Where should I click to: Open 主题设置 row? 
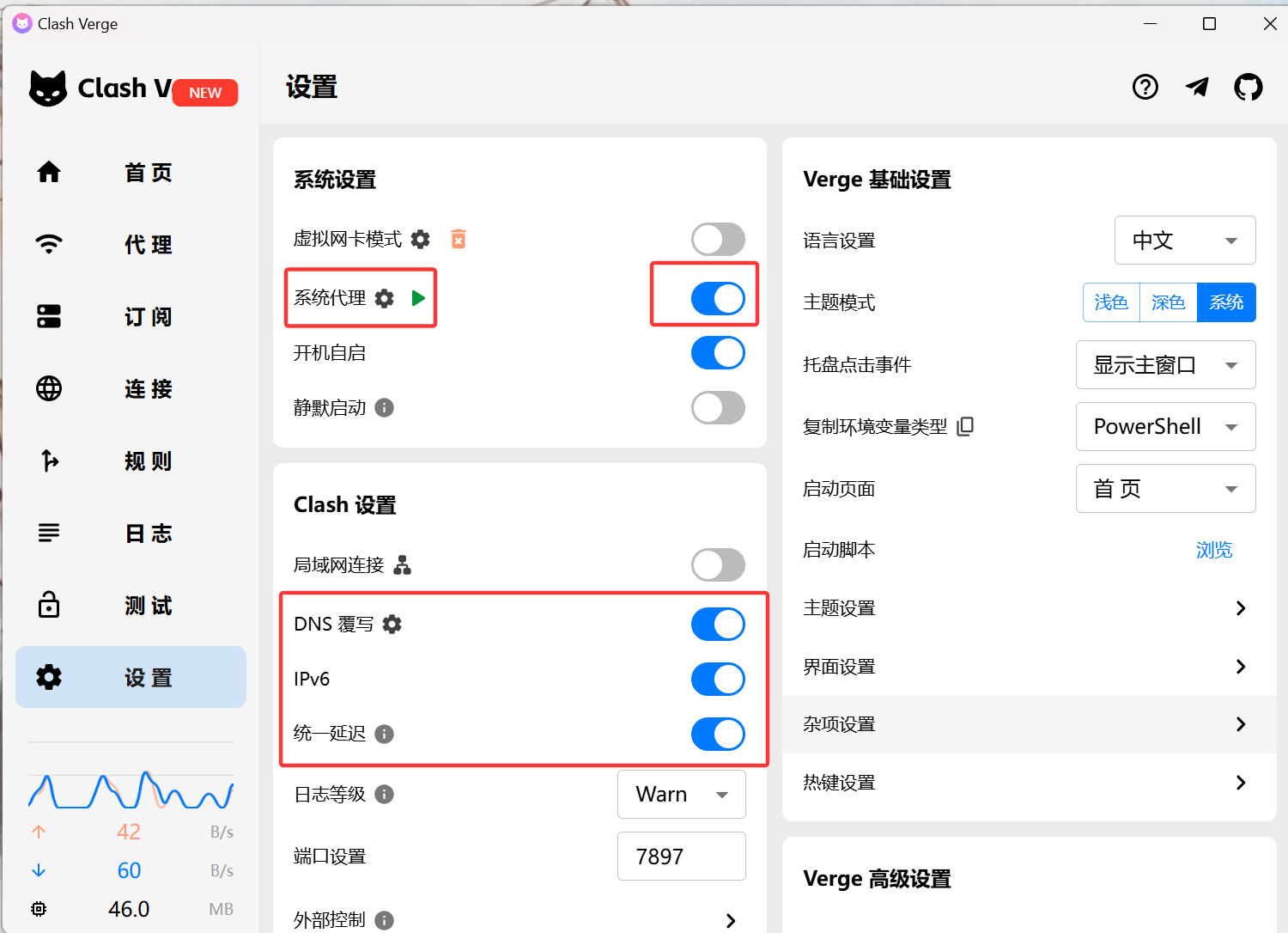[1029, 608]
